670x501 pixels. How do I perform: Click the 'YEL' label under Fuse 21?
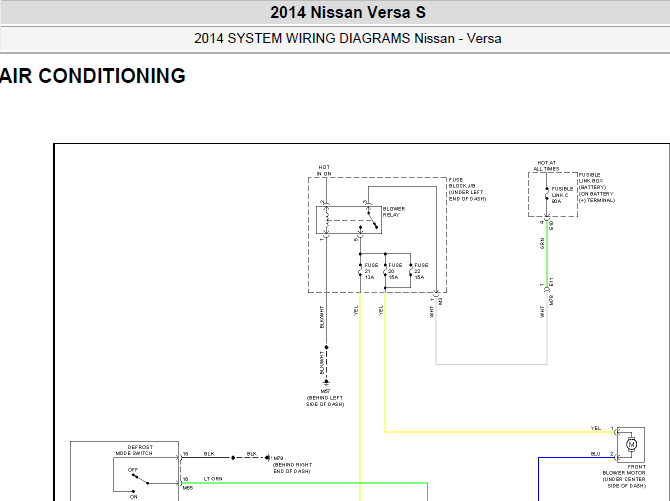click(356, 310)
